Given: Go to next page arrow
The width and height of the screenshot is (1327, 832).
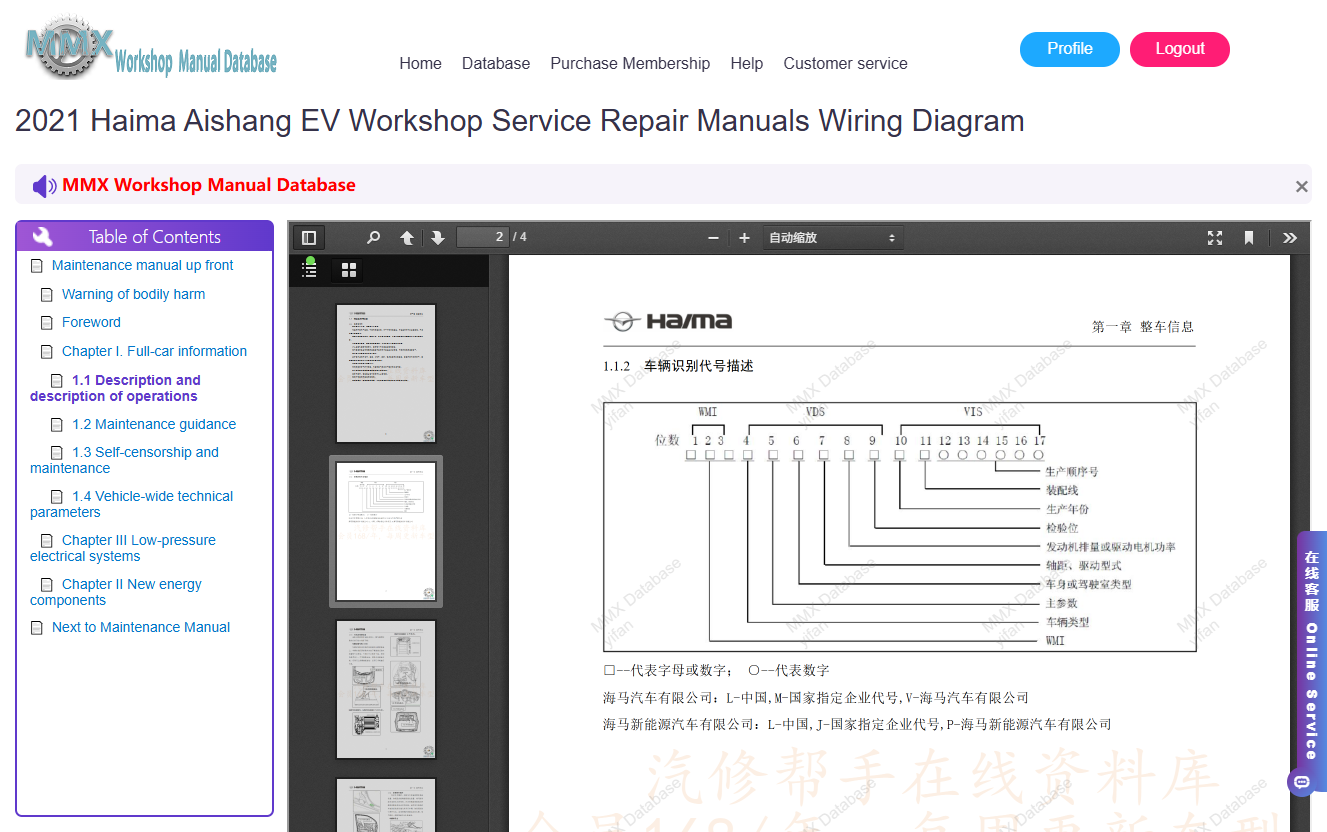Looking at the screenshot, I should [437, 238].
